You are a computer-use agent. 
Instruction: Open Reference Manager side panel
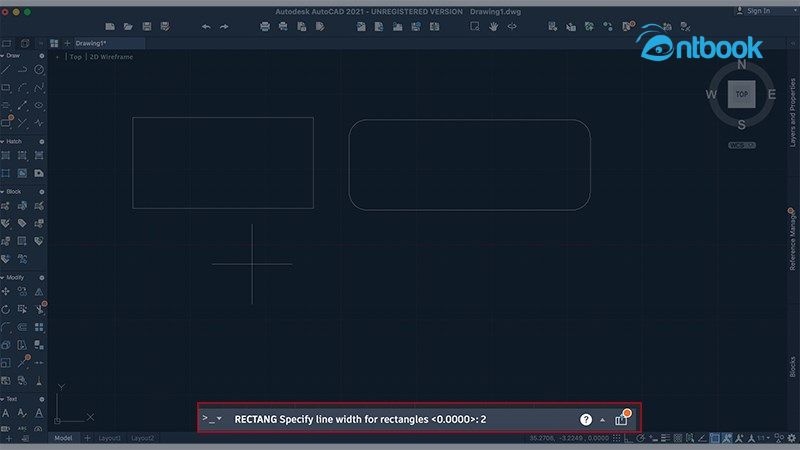792,239
